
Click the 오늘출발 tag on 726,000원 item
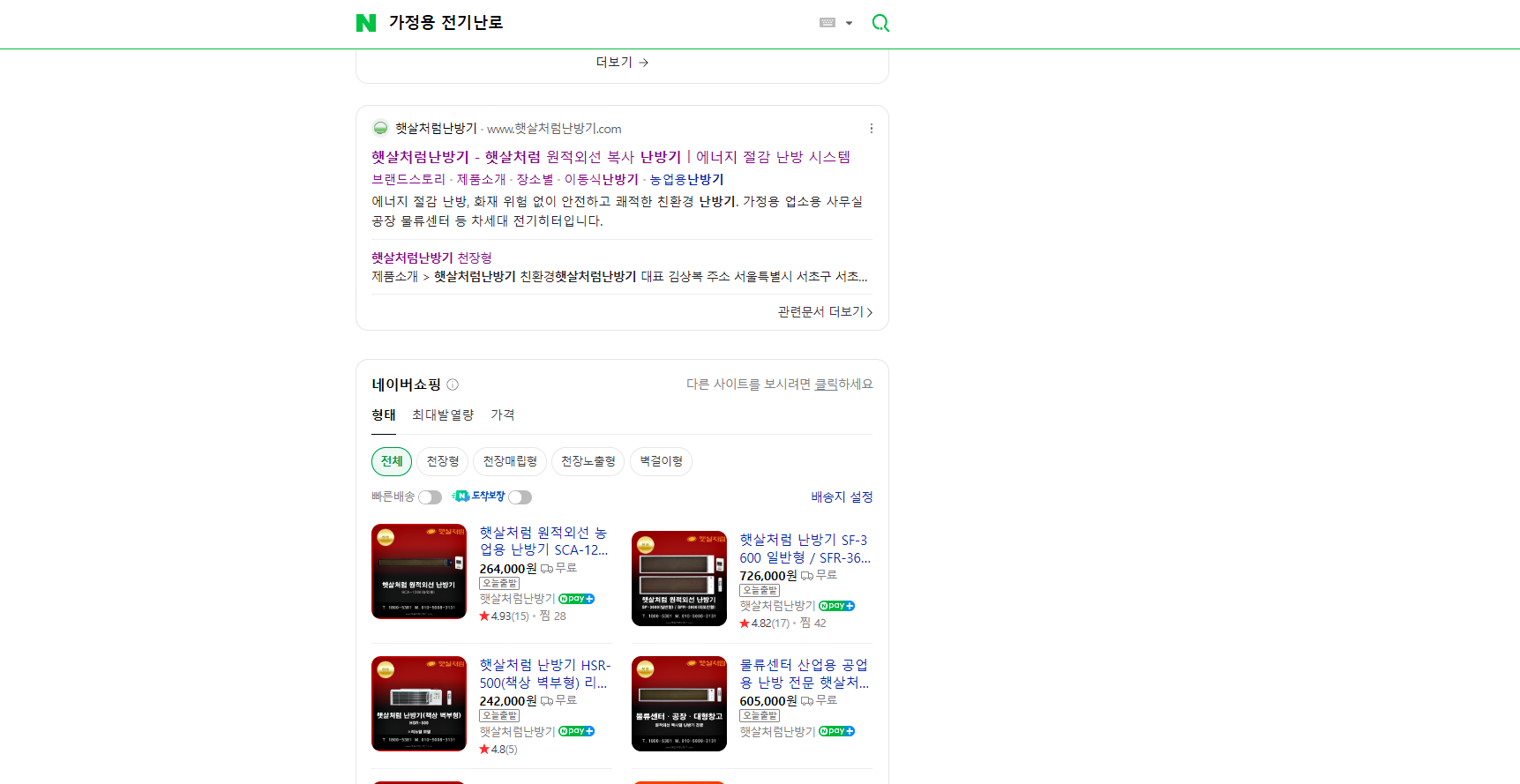click(760, 591)
